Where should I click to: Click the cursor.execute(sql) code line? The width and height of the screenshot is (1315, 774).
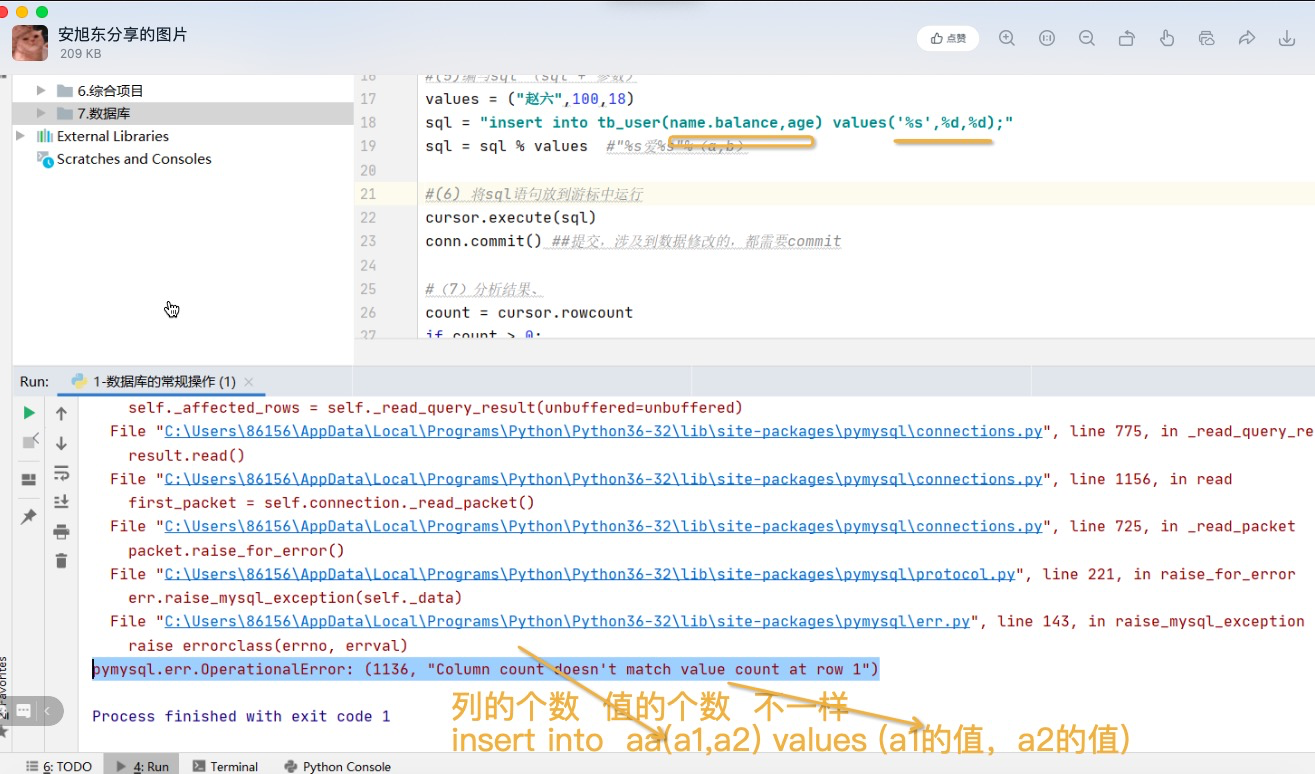pyautogui.click(x=511, y=217)
